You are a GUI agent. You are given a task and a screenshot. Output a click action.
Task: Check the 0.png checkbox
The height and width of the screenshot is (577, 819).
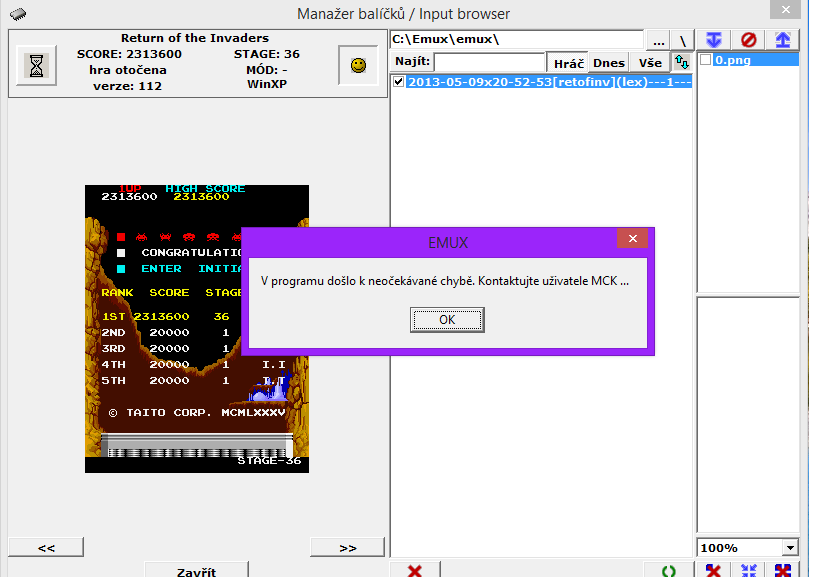pos(705,60)
